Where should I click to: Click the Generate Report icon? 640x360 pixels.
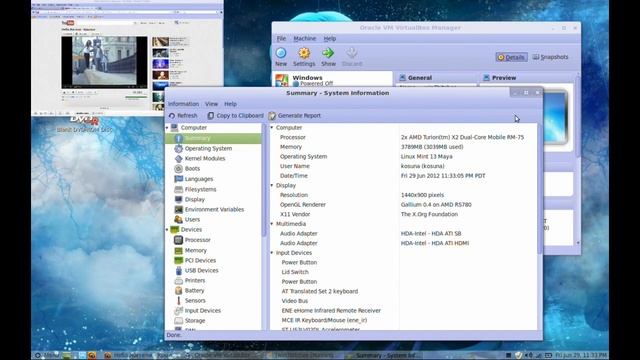pyautogui.click(x=272, y=116)
